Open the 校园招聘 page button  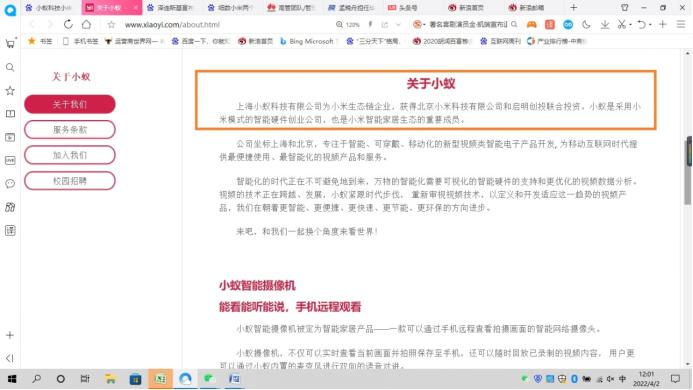(70, 181)
